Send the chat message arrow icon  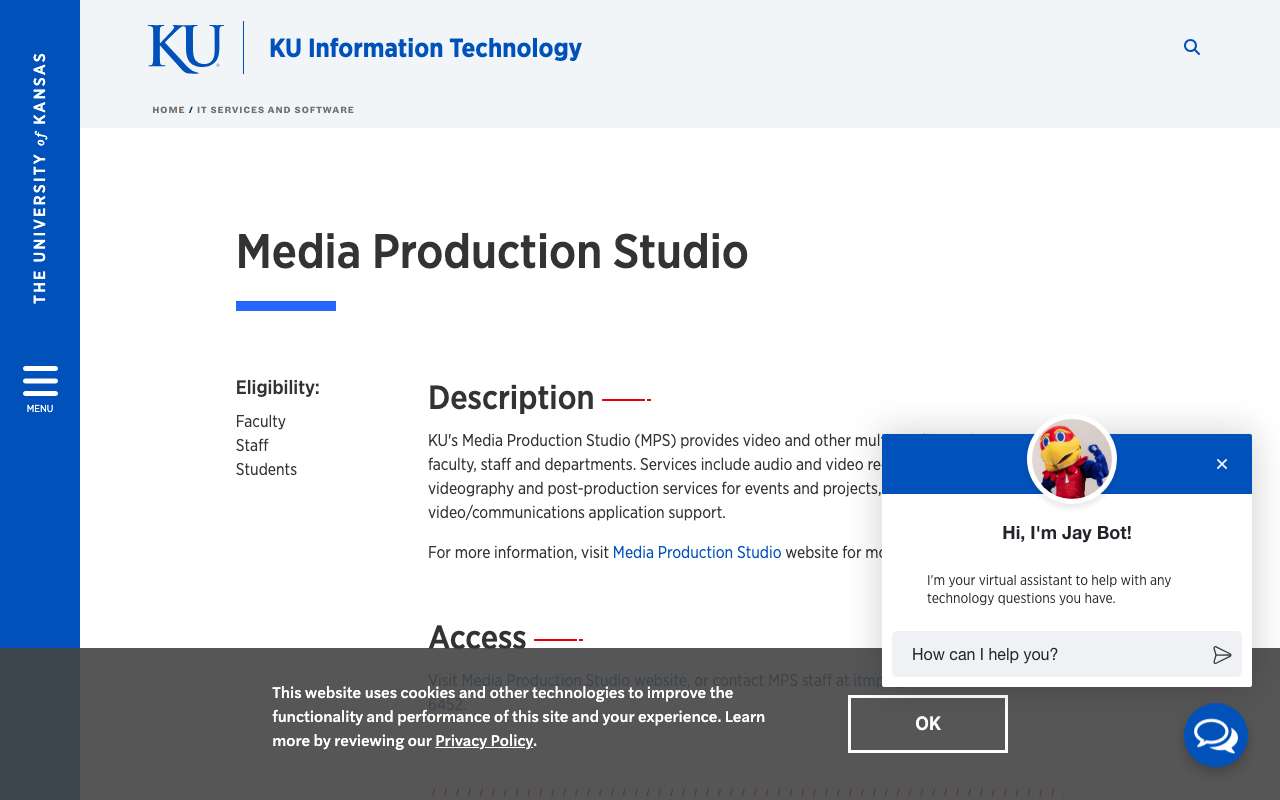tap(1221, 655)
